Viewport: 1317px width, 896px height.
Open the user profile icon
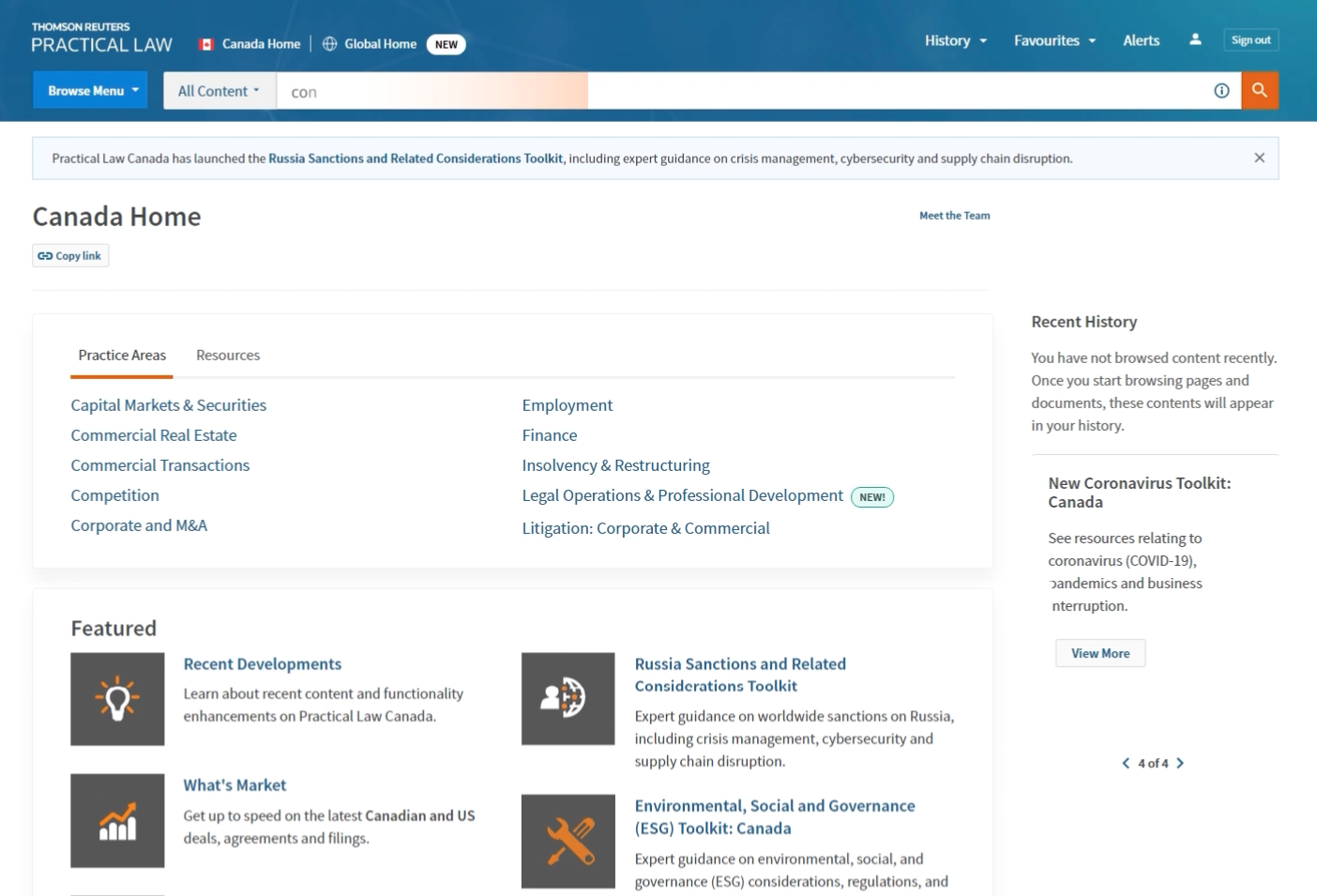coord(1195,39)
